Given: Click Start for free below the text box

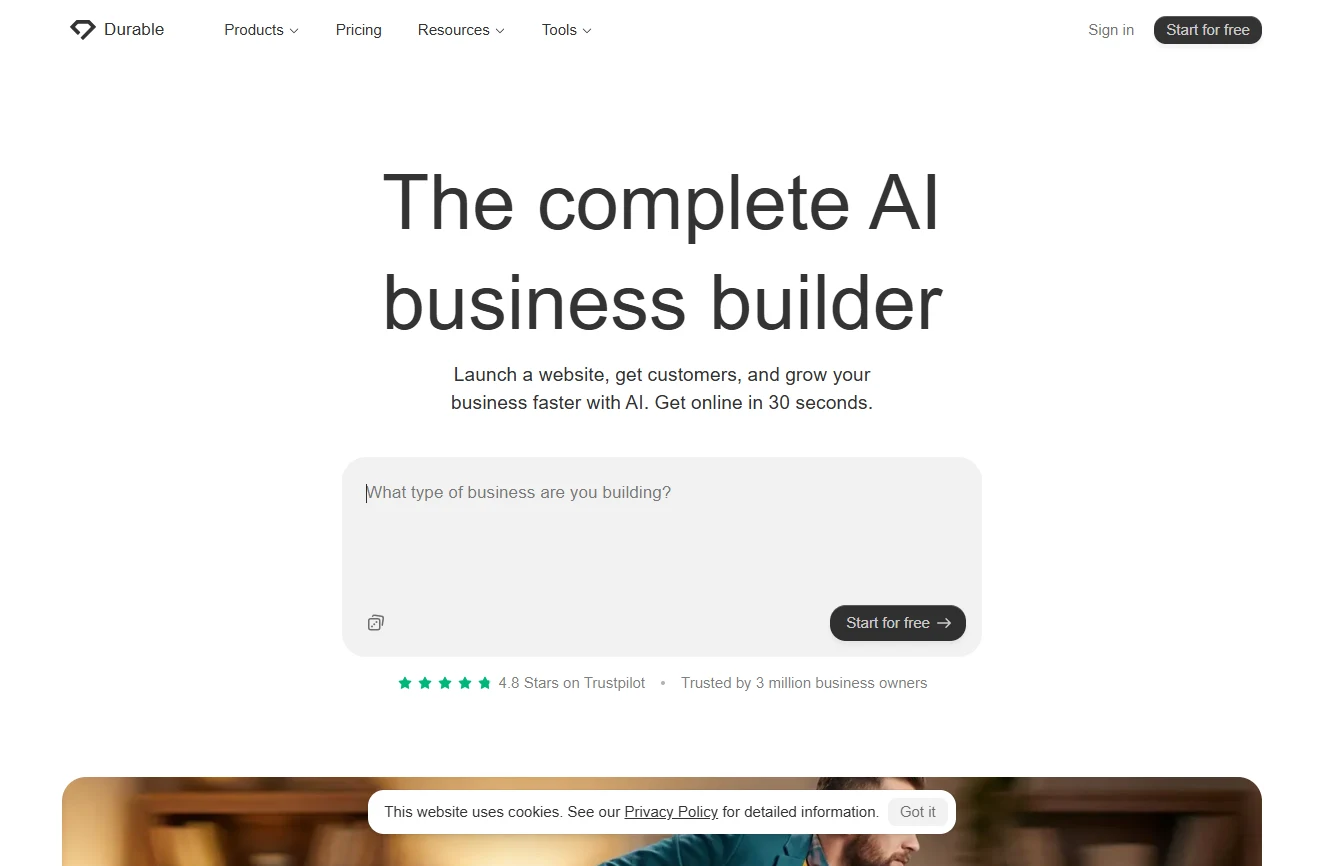Looking at the screenshot, I should coord(898,623).
